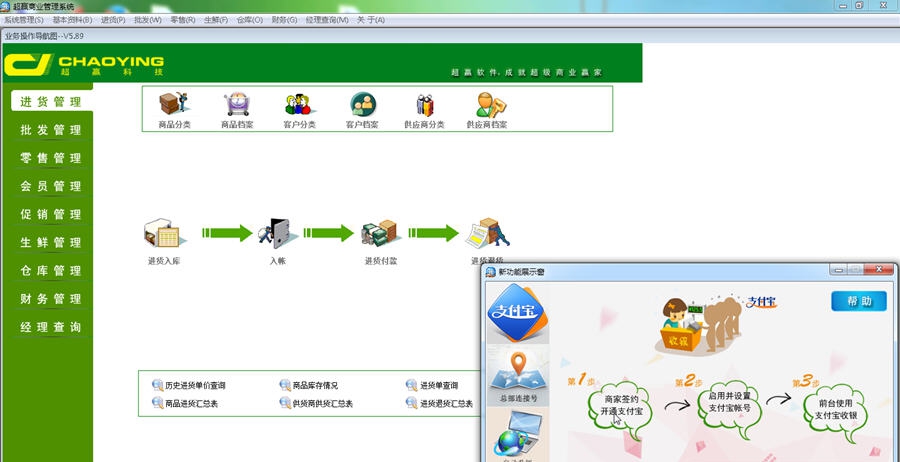Click the 帮助 button

coord(859,301)
